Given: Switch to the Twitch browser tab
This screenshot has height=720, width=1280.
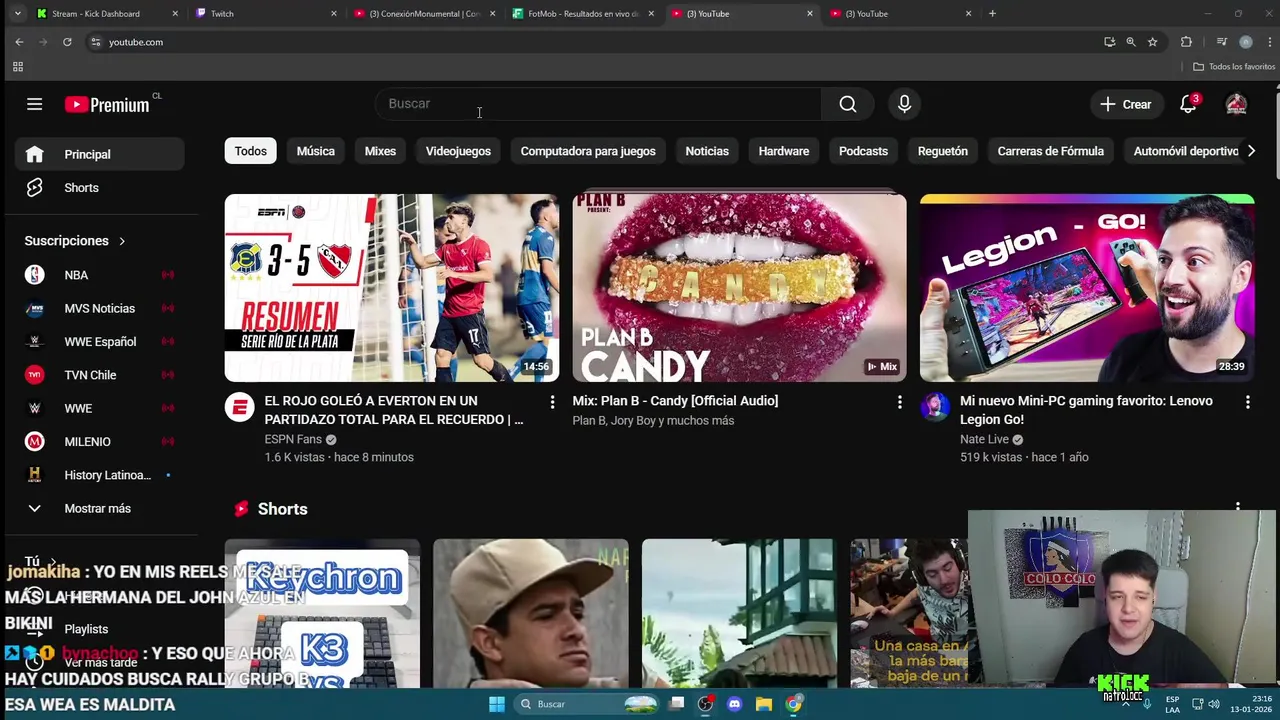Looking at the screenshot, I should (x=265, y=14).
